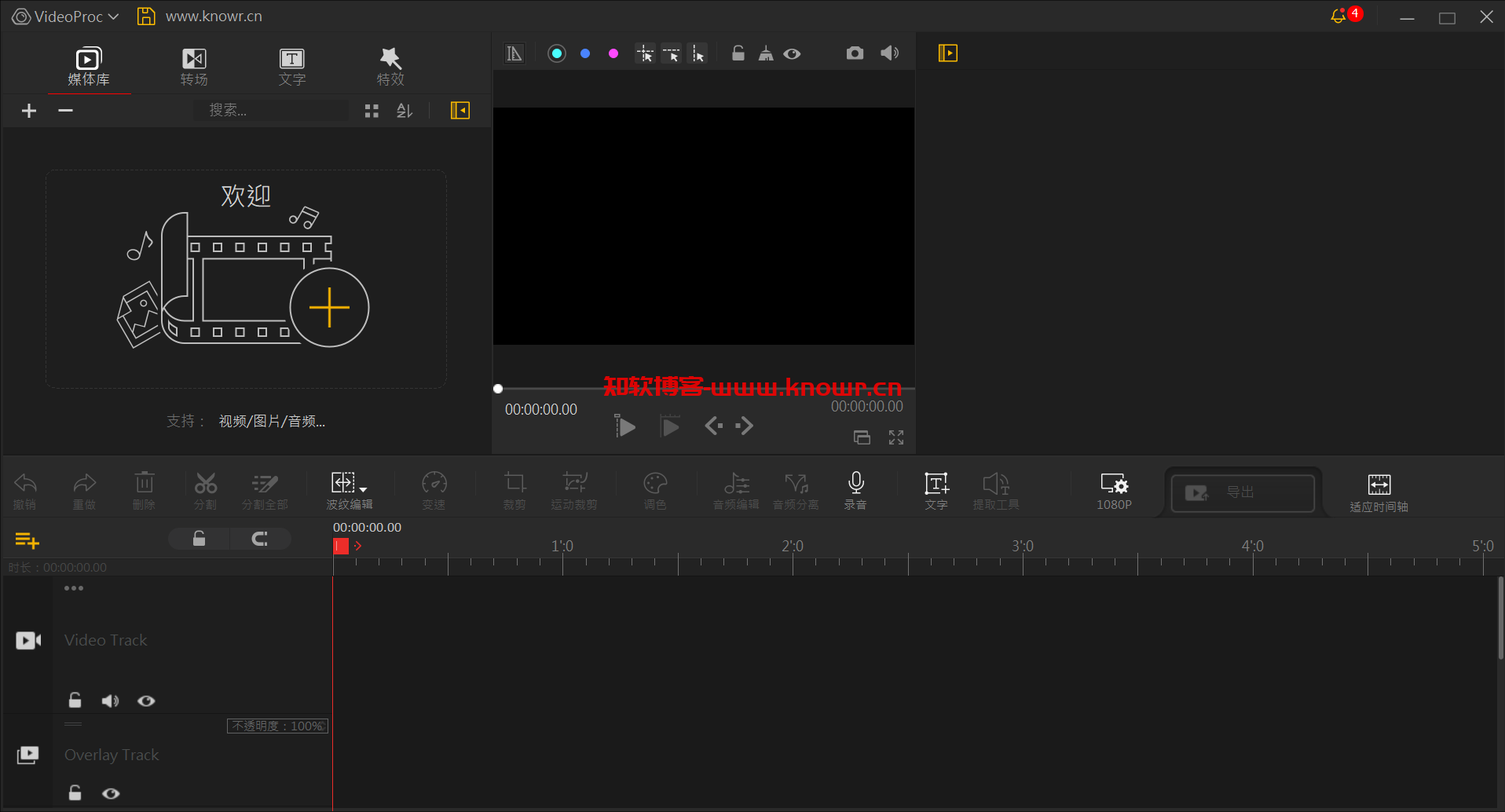Open the 媒体库 media library tab
The image size is (1505, 812).
[89, 66]
